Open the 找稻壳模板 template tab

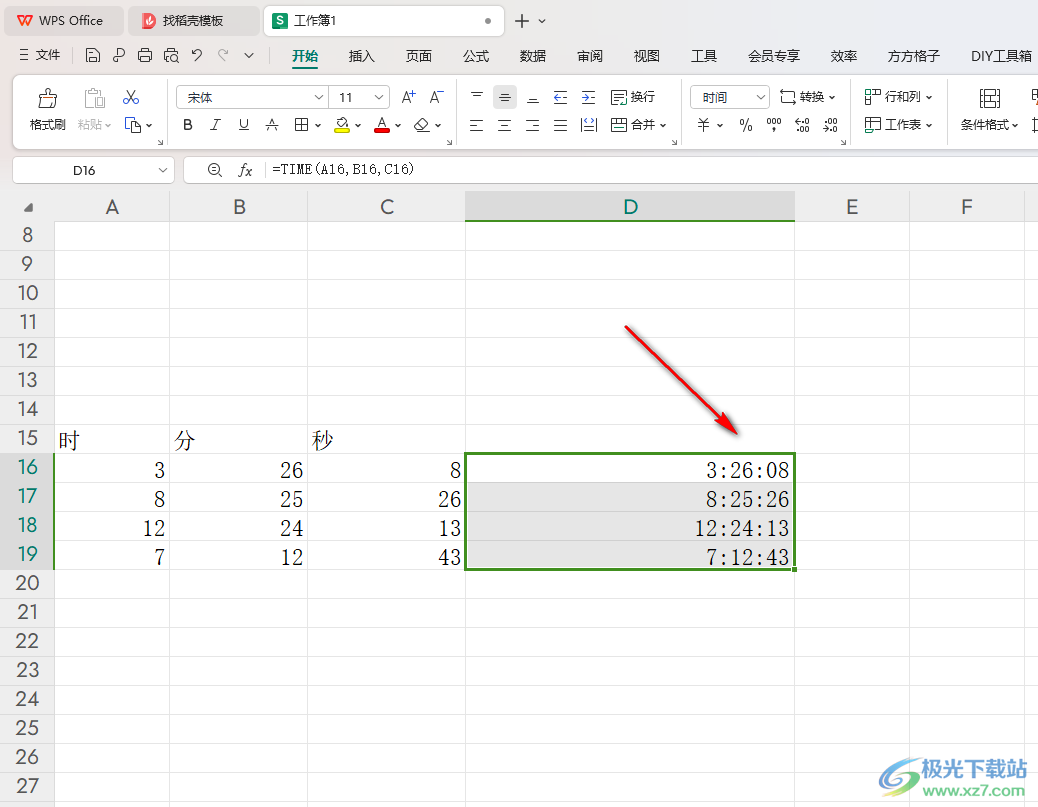193,21
